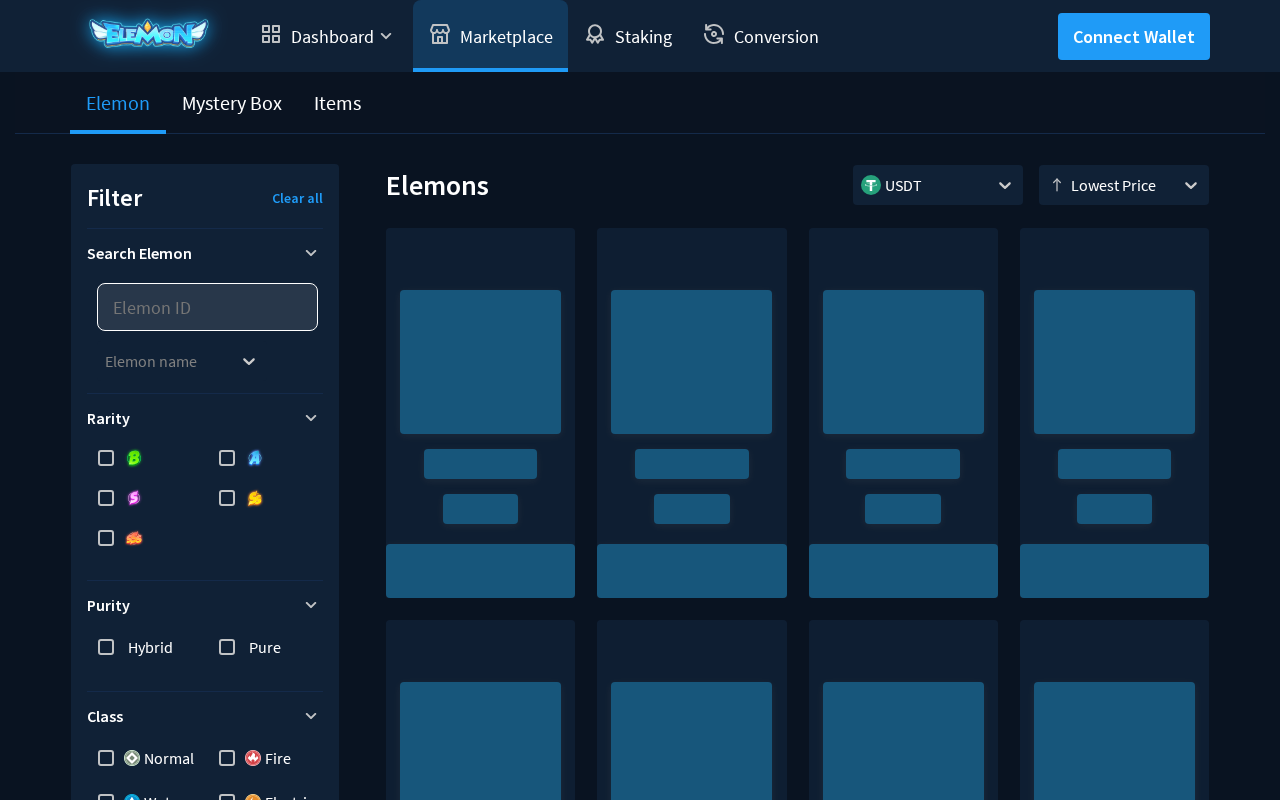Click the Marketplace storefront icon
Image resolution: width=1280 pixels, height=800 pixels.
point(440,35)
